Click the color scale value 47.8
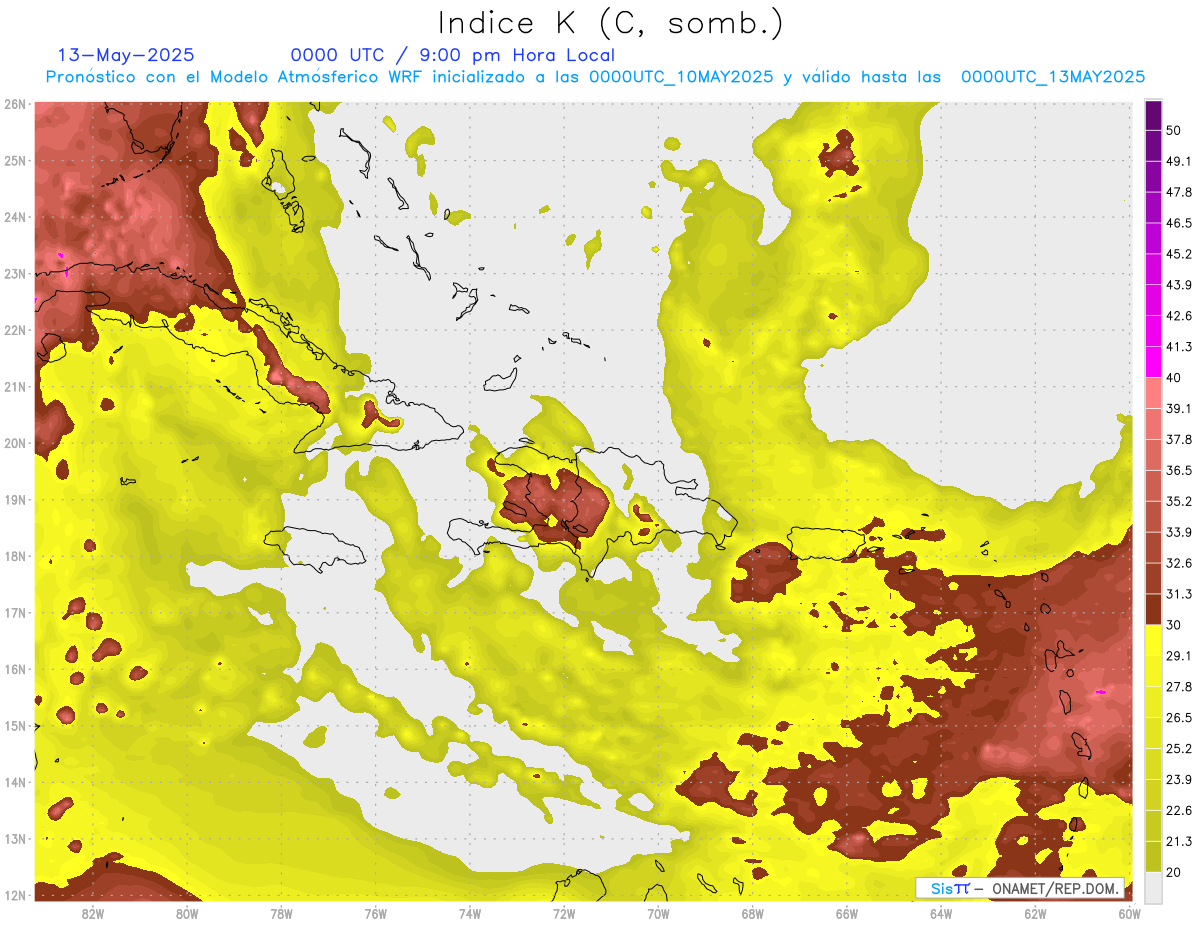Screen dimensions: 1200x927 [x=1180, y=192]
